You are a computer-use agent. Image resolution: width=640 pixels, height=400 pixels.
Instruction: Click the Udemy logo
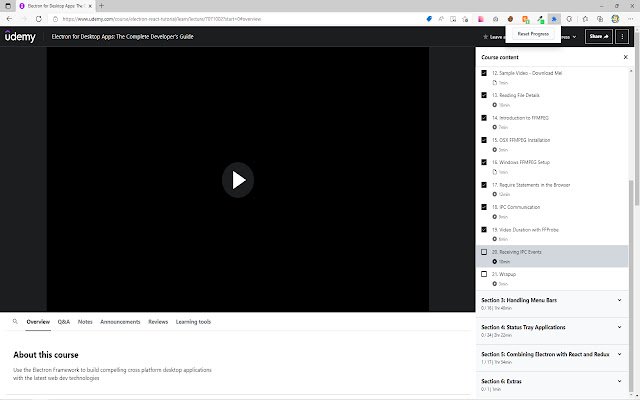[x=20, y=36]
